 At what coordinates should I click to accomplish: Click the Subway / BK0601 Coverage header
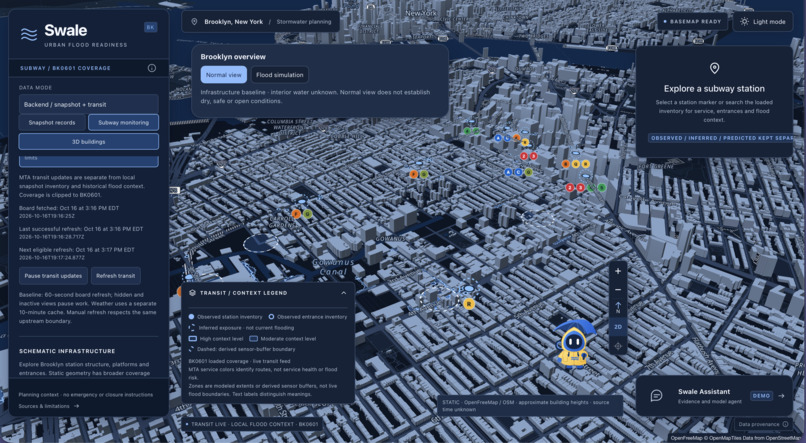[x=65, y=68]
